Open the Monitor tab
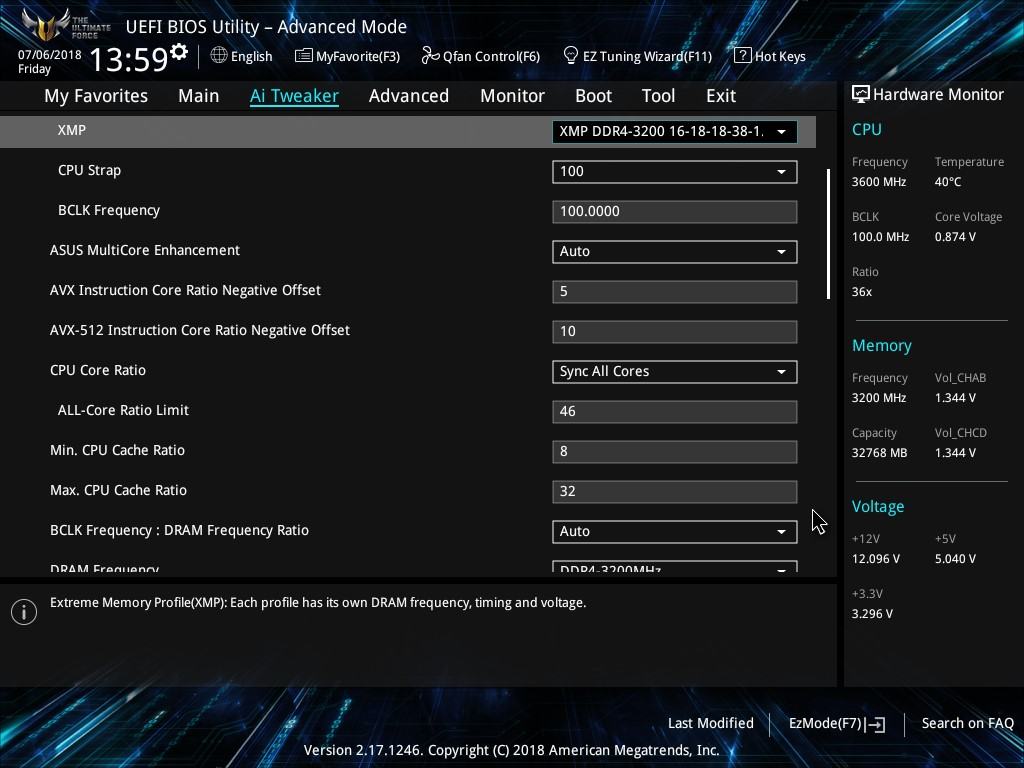Screen dimensions: 1024x768 pyautogui.click(x=513, y=96)
